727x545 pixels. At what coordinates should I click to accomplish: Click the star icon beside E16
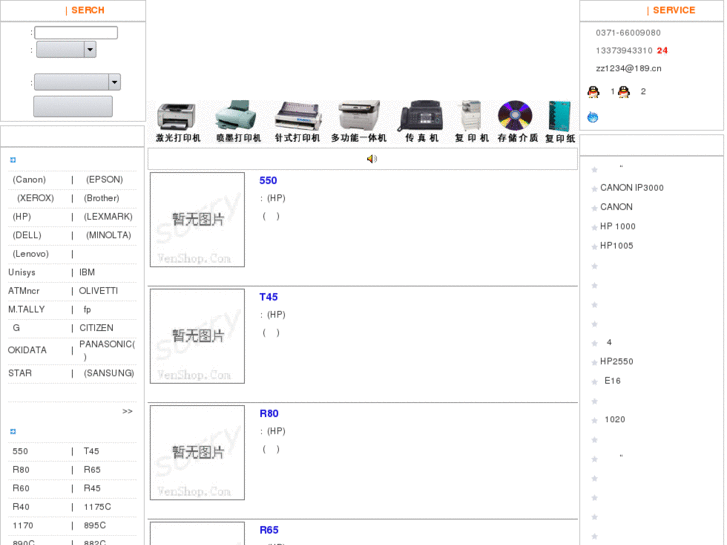(594, 382)
